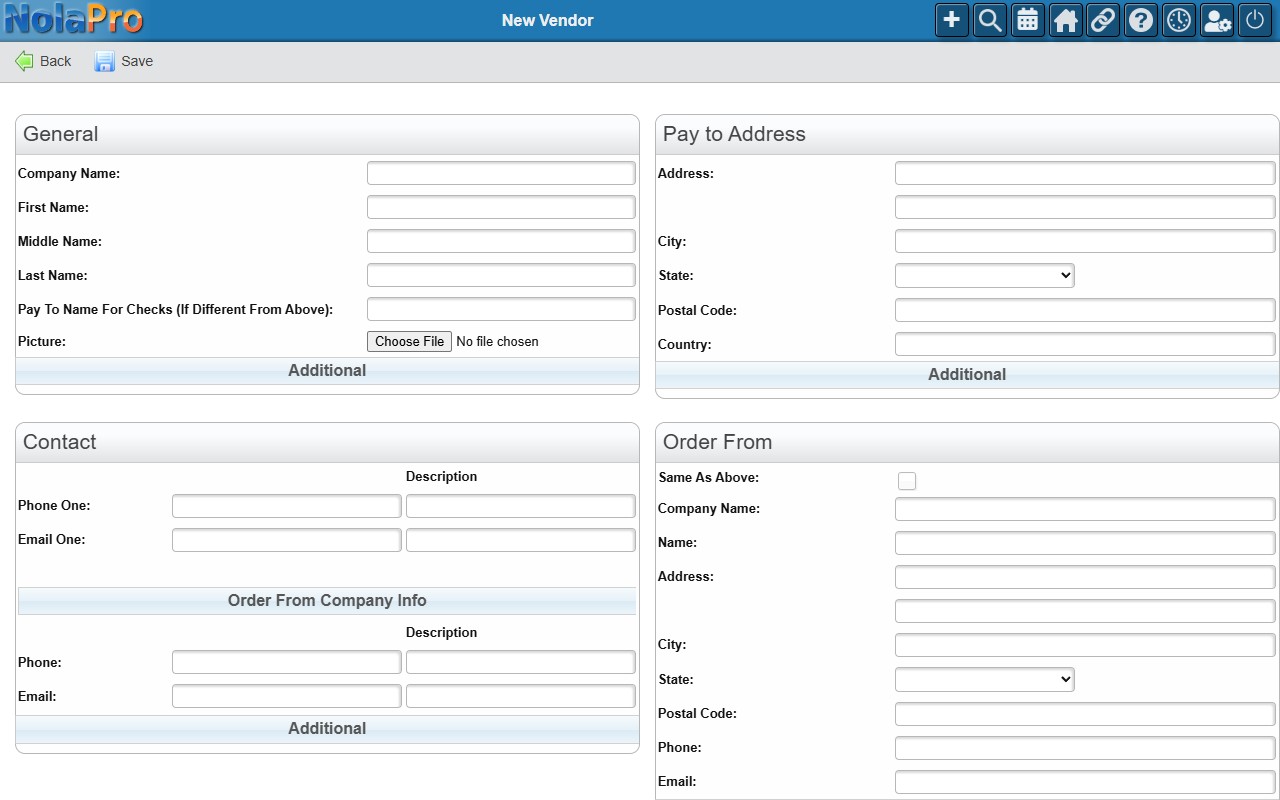Click the 'Order From' section heading
This screenshot has height=800, width=1280.
click(x=717, y=442)
